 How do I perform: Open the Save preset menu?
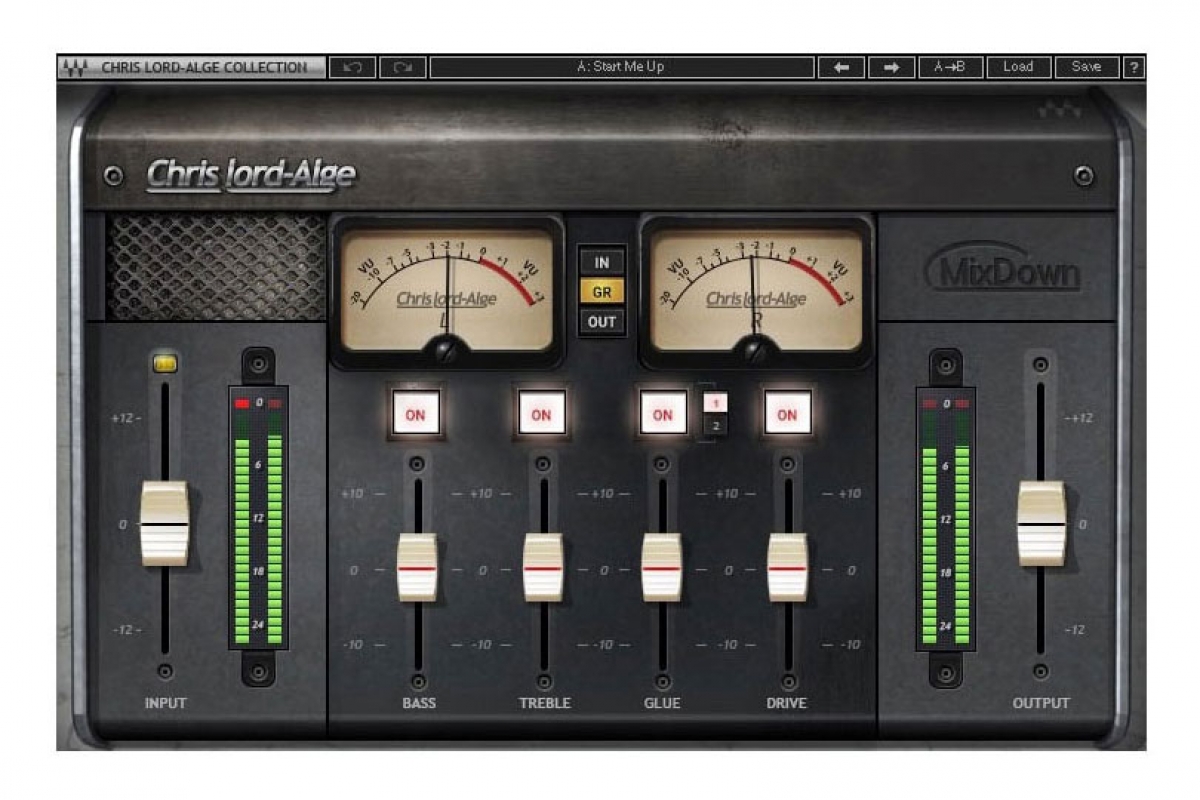coord(1087,67)
